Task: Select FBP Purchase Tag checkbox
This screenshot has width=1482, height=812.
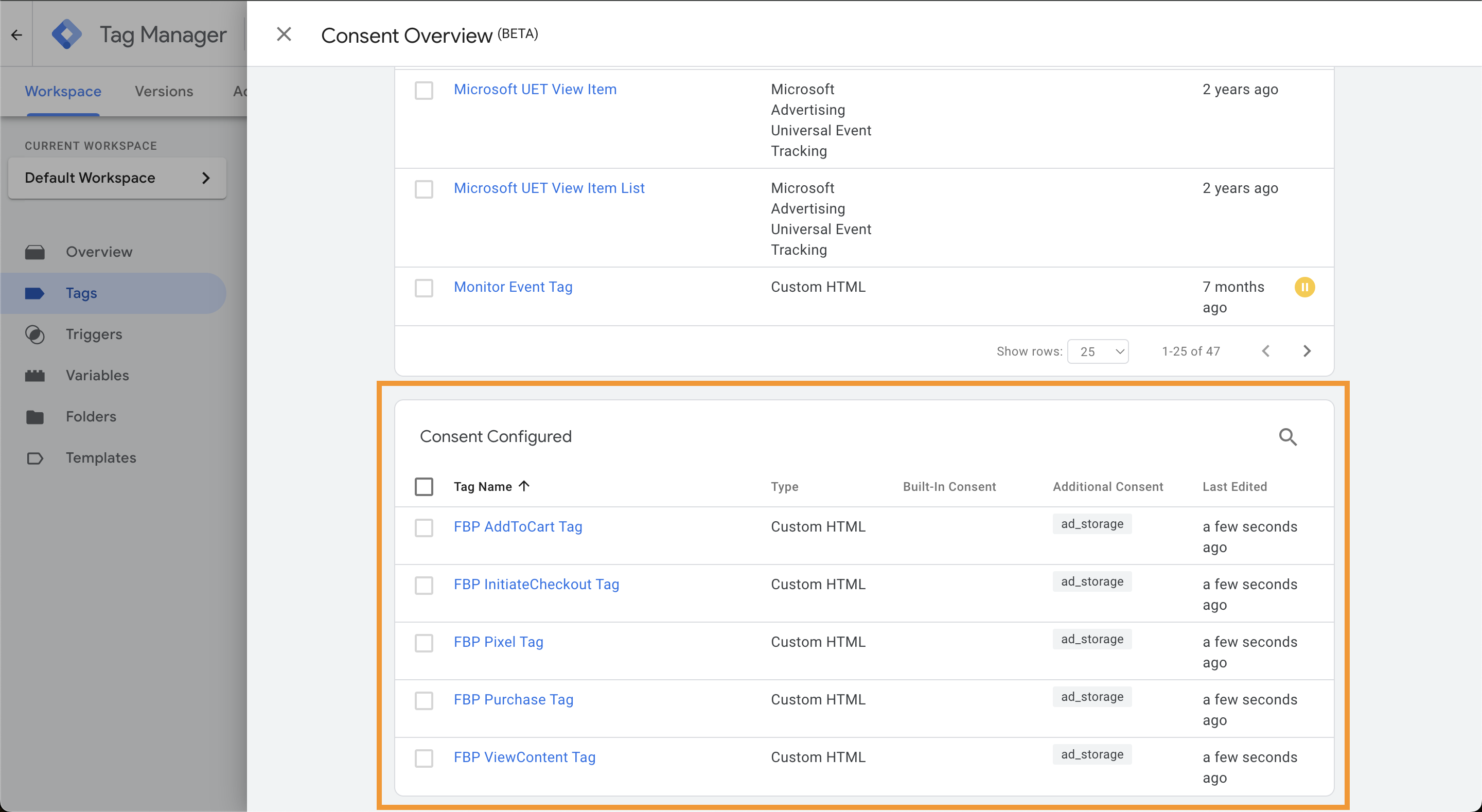Action: click(x=424, y=700)
